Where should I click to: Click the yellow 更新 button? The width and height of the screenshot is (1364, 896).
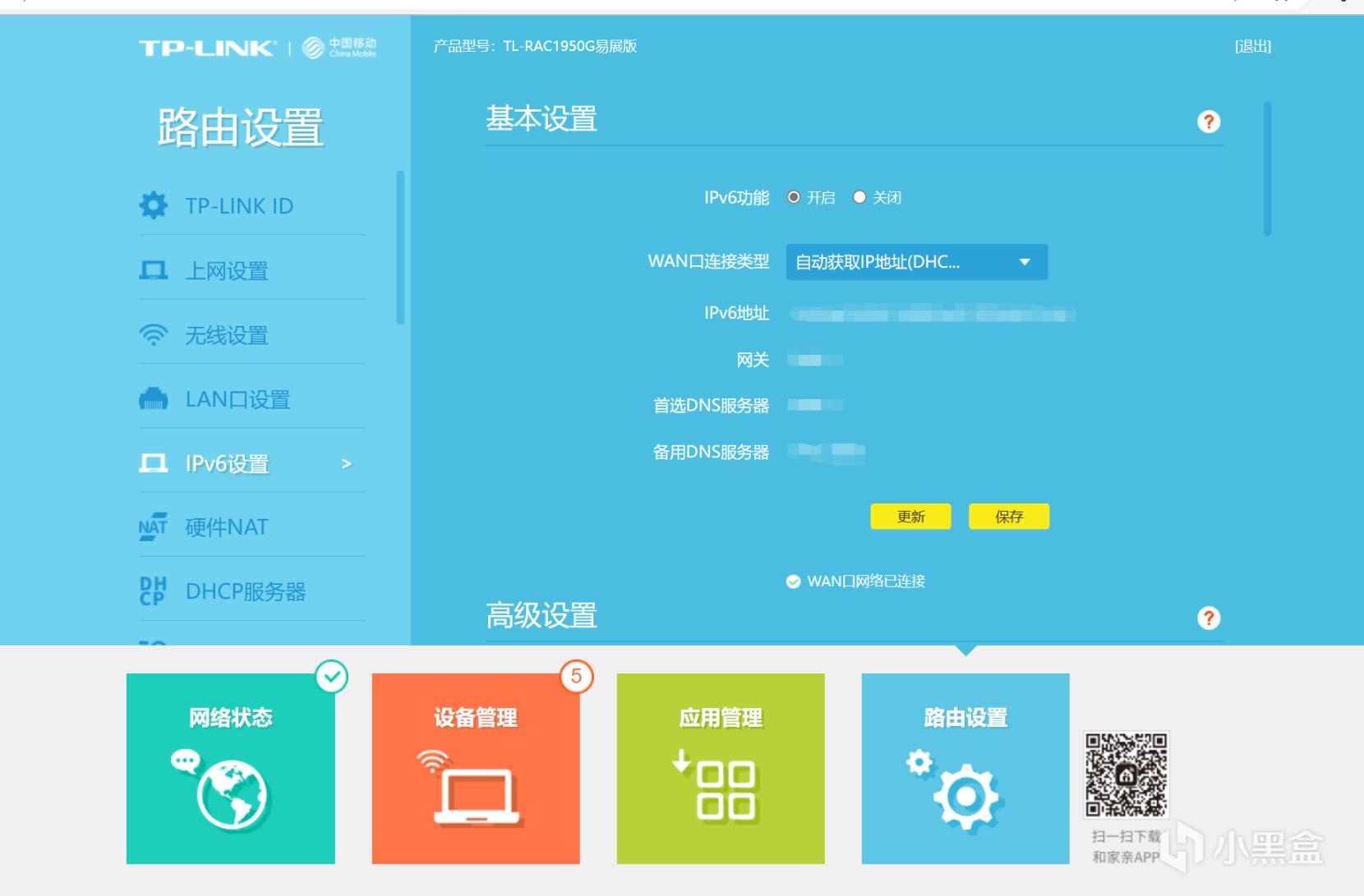tap(911, 517)
